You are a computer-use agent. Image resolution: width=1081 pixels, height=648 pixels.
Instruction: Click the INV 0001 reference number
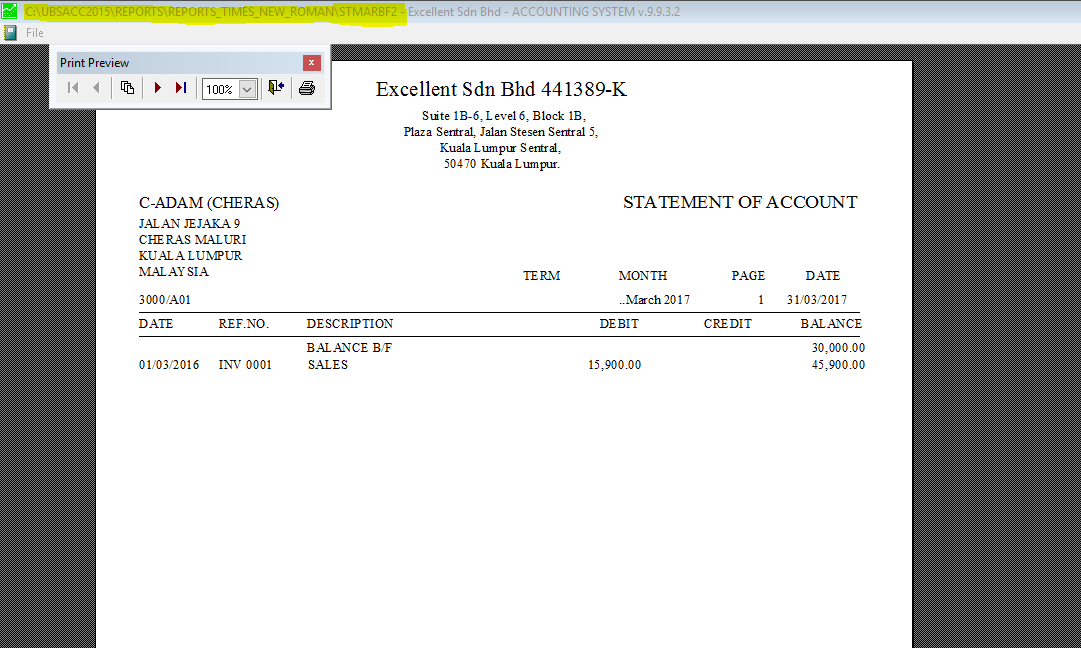click(245, 365)
